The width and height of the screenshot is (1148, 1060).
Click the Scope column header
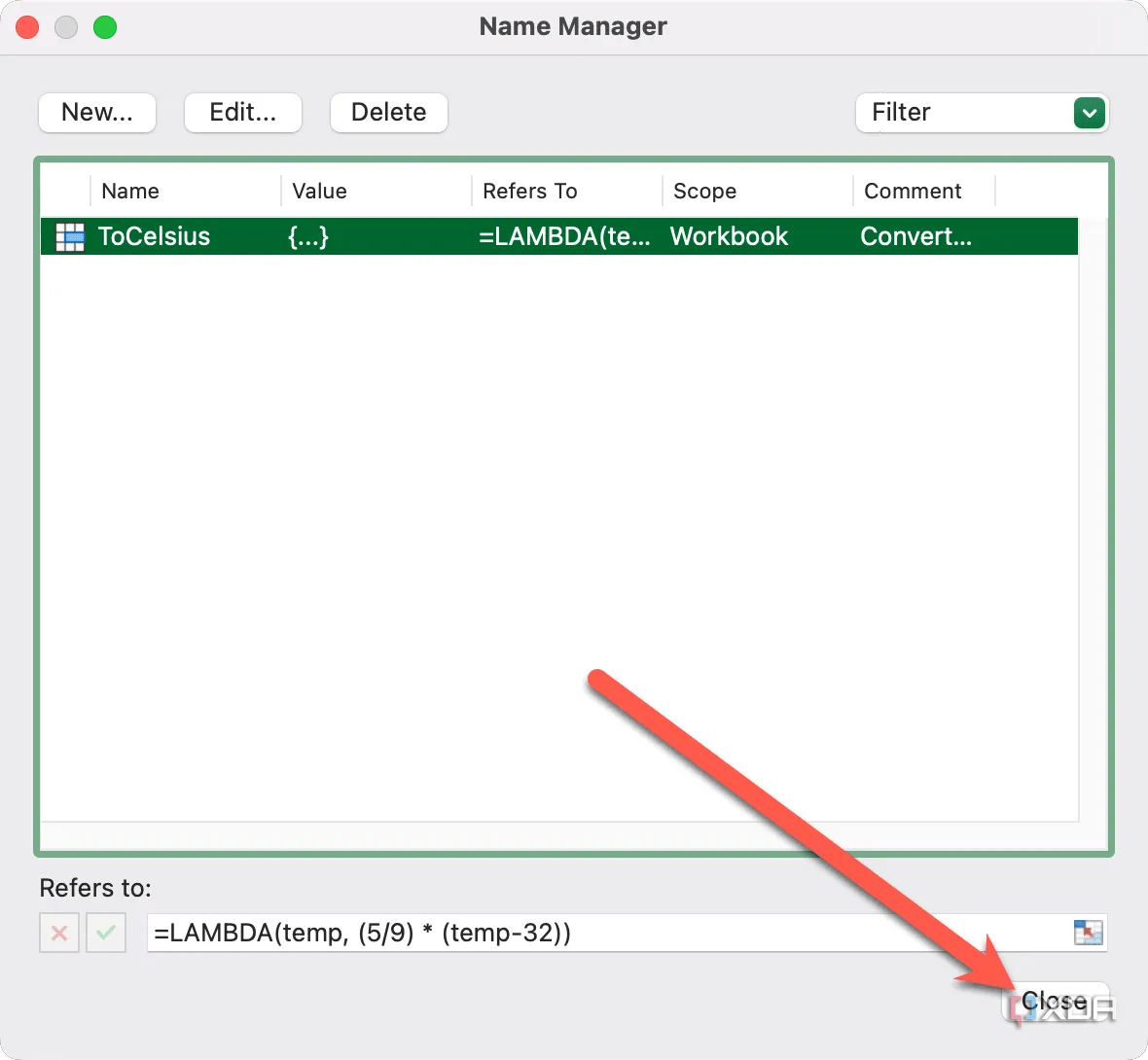pyautogui.click(x=704, y=191)
